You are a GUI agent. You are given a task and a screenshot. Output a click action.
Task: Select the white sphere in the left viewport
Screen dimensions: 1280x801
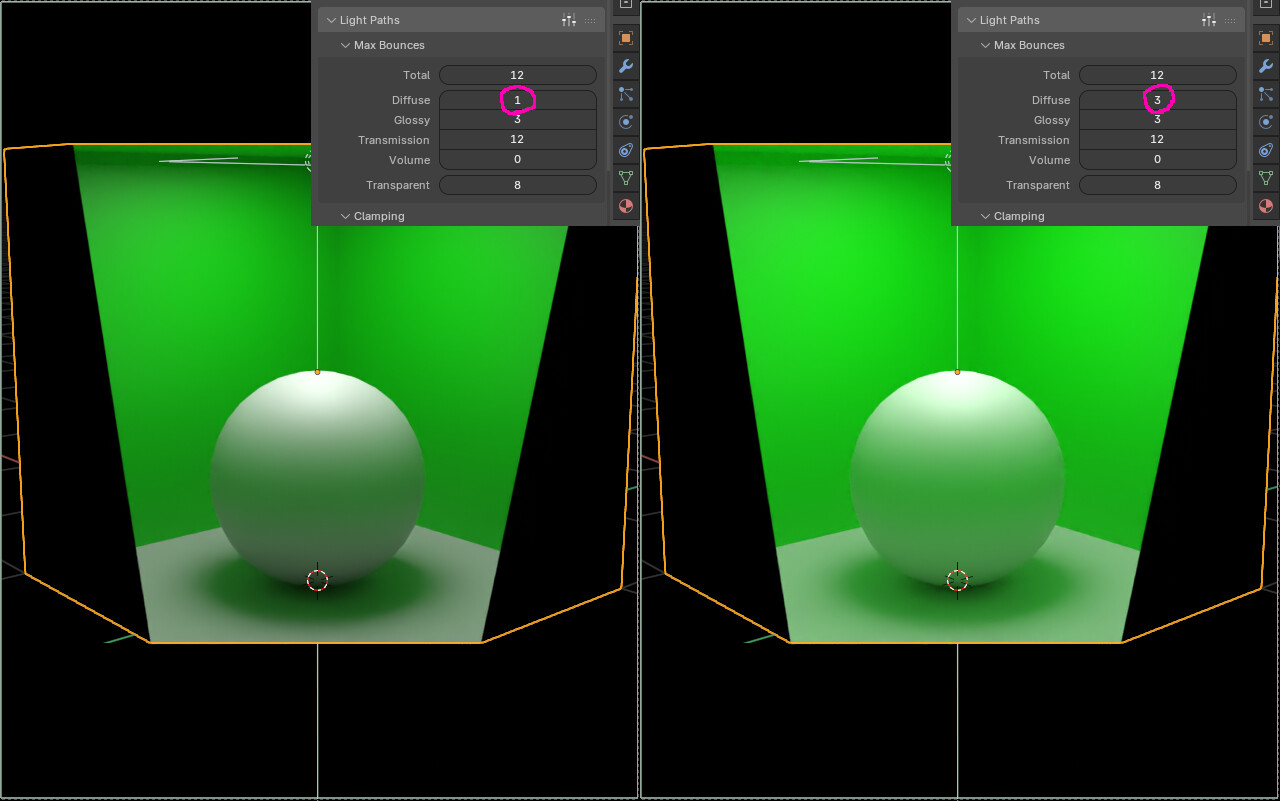point(317,478)
